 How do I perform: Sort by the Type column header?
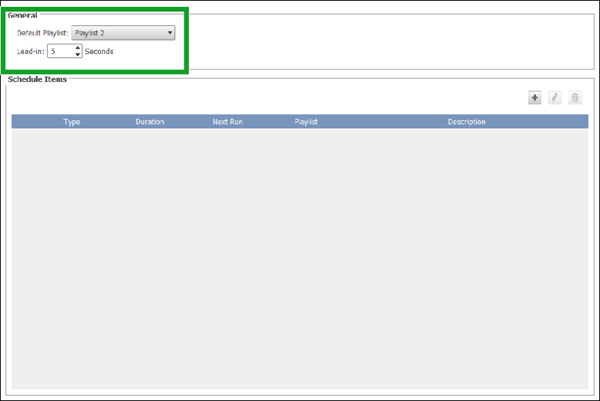point(72,122)
